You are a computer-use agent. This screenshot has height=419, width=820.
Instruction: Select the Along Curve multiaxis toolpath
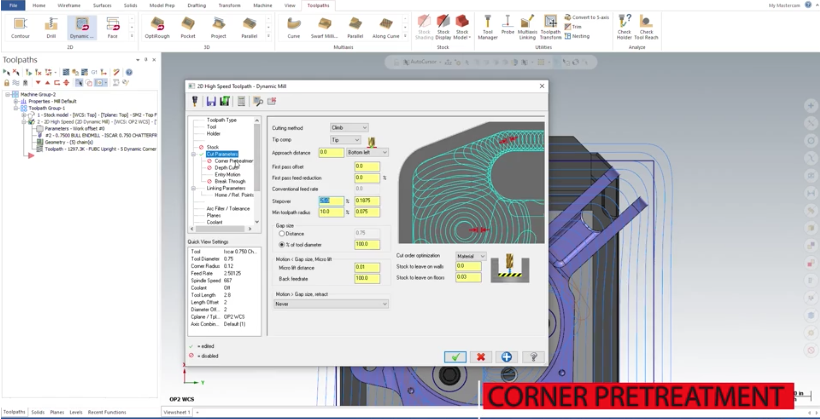[386, 28]
